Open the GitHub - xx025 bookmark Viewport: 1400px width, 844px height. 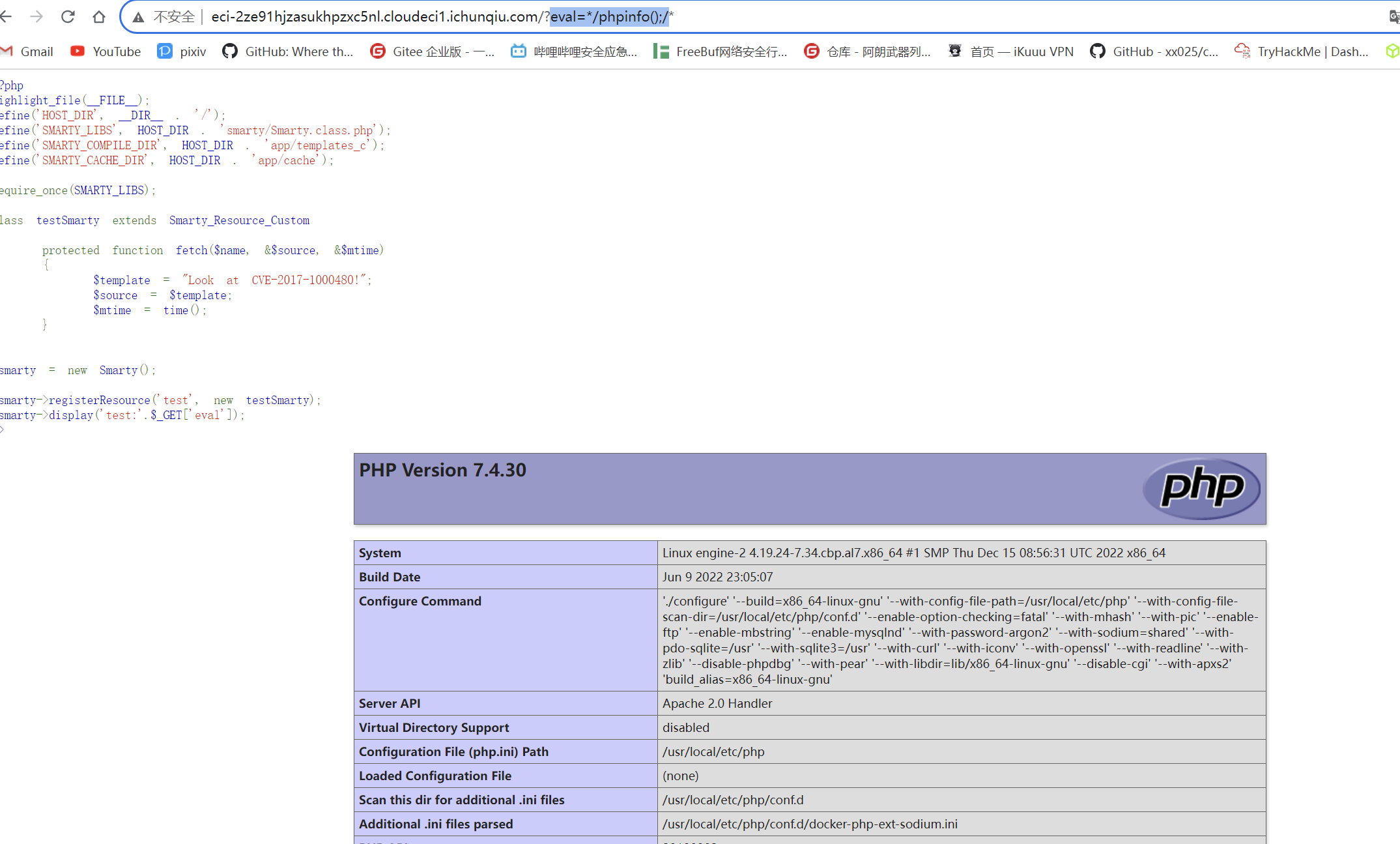1154,51
